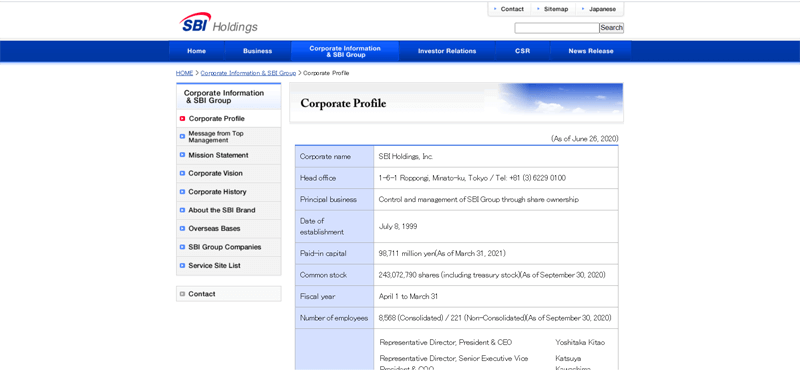Go to the Home navigation tab
800x371 pixels.
click(x=196, y=51)
